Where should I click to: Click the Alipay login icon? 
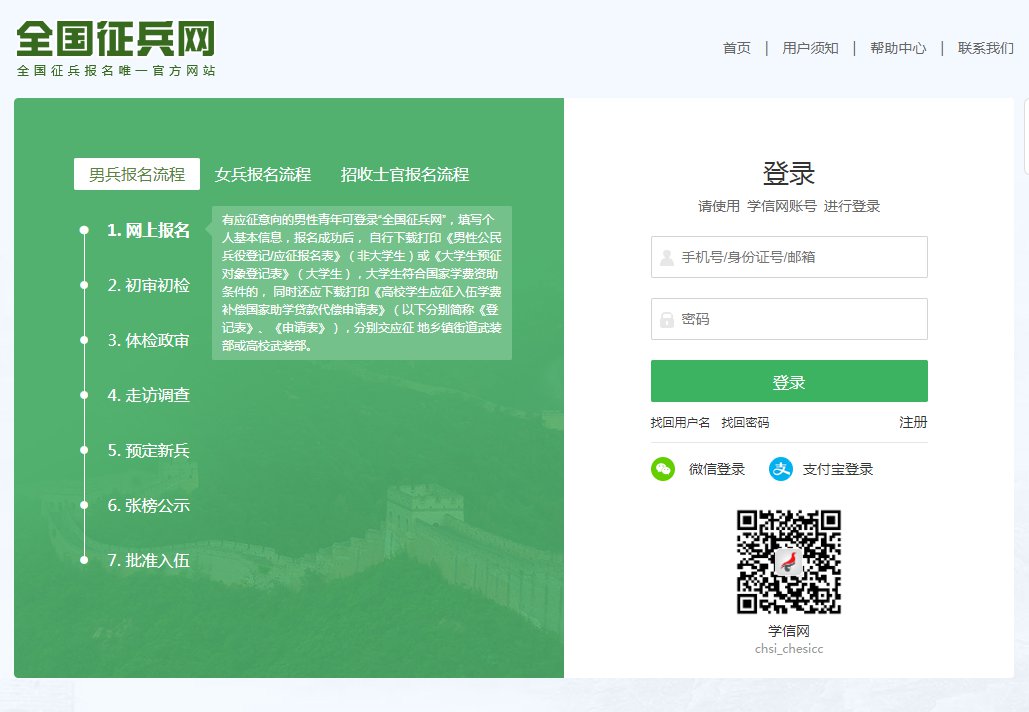pyautogui.click(x=780, y=469)
